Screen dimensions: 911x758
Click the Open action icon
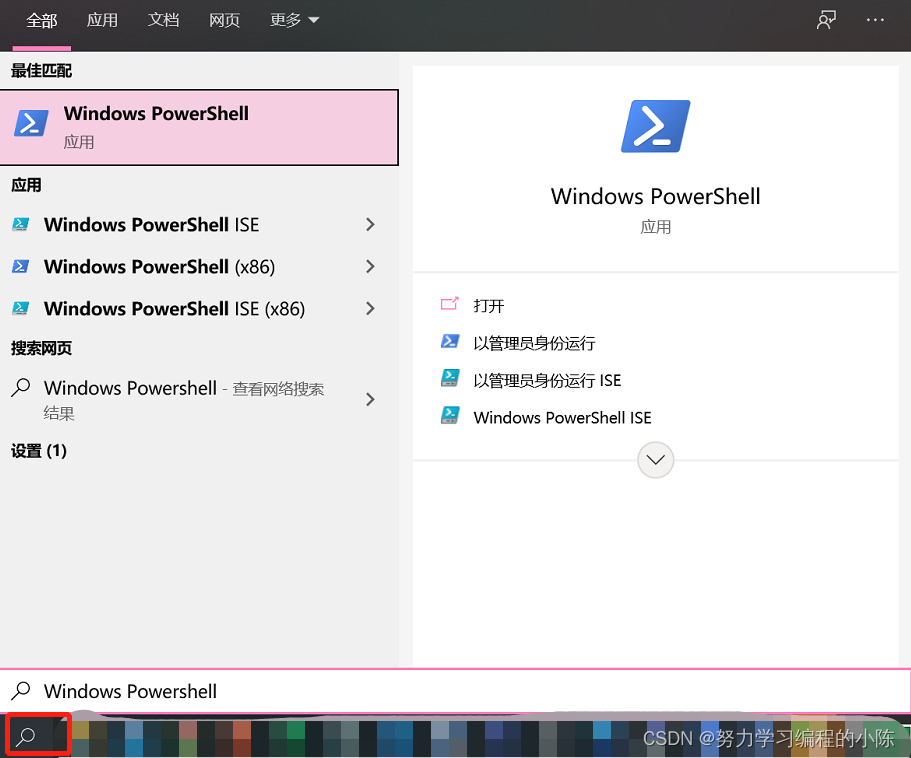click(x=449, y=304)
